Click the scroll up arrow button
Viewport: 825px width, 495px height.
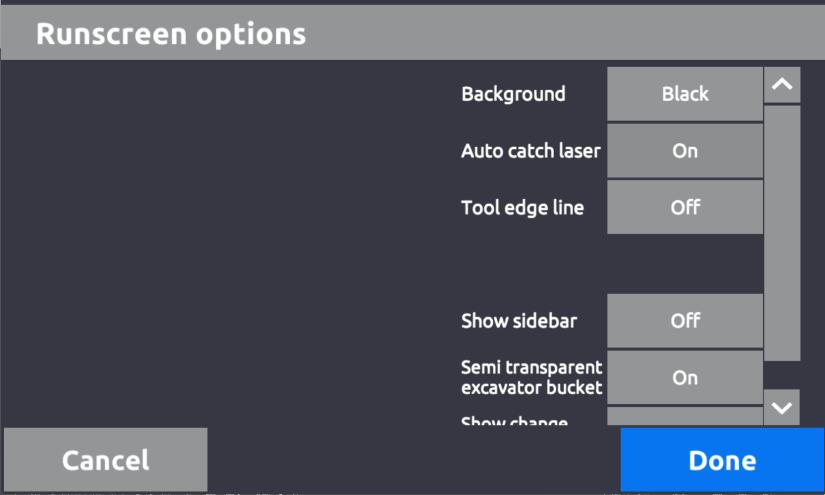782,85
